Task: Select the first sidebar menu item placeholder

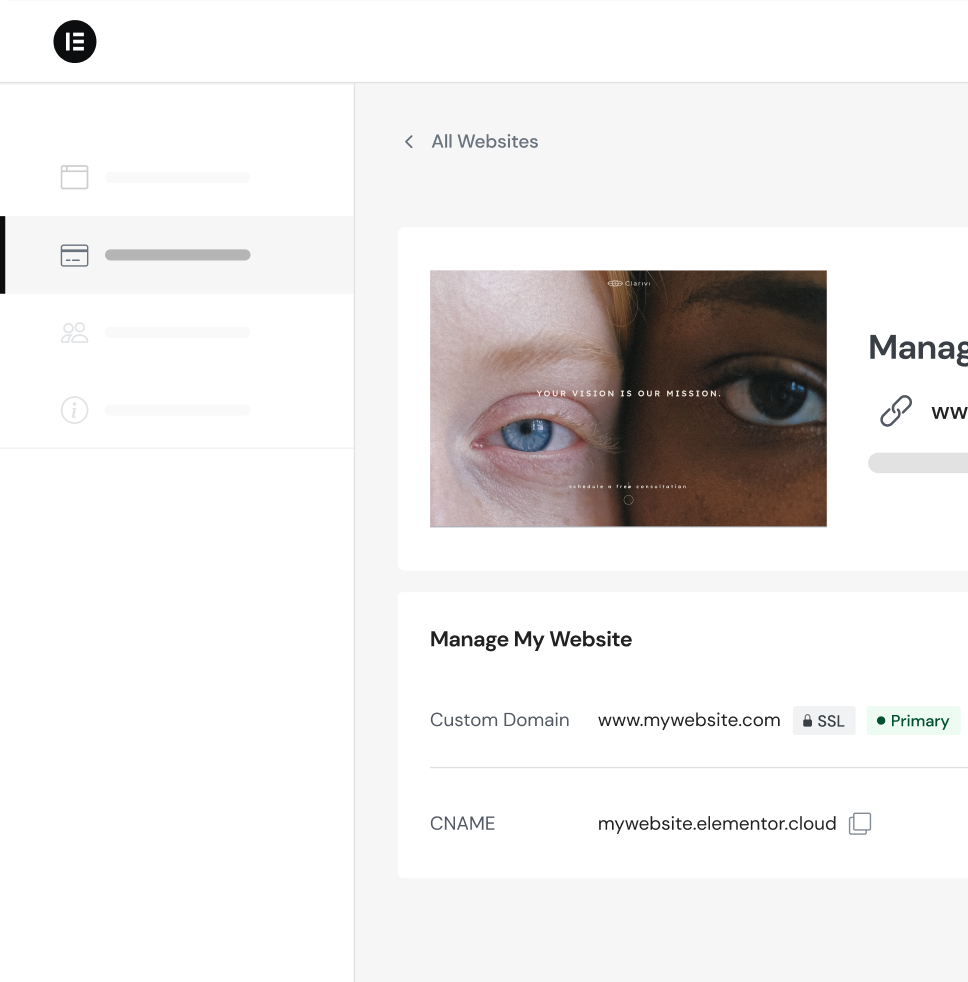Action: pos(178,177)
